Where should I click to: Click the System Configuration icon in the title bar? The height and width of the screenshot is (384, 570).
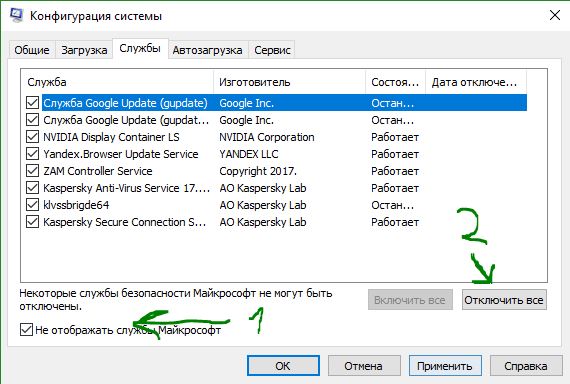pyautogui.click(x=16, y=16)
